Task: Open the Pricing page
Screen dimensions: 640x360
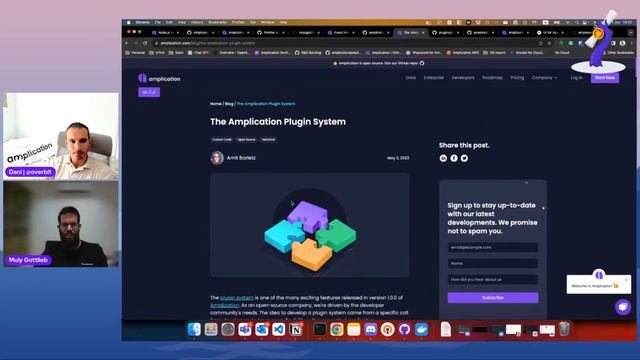Action: (517, 78)
